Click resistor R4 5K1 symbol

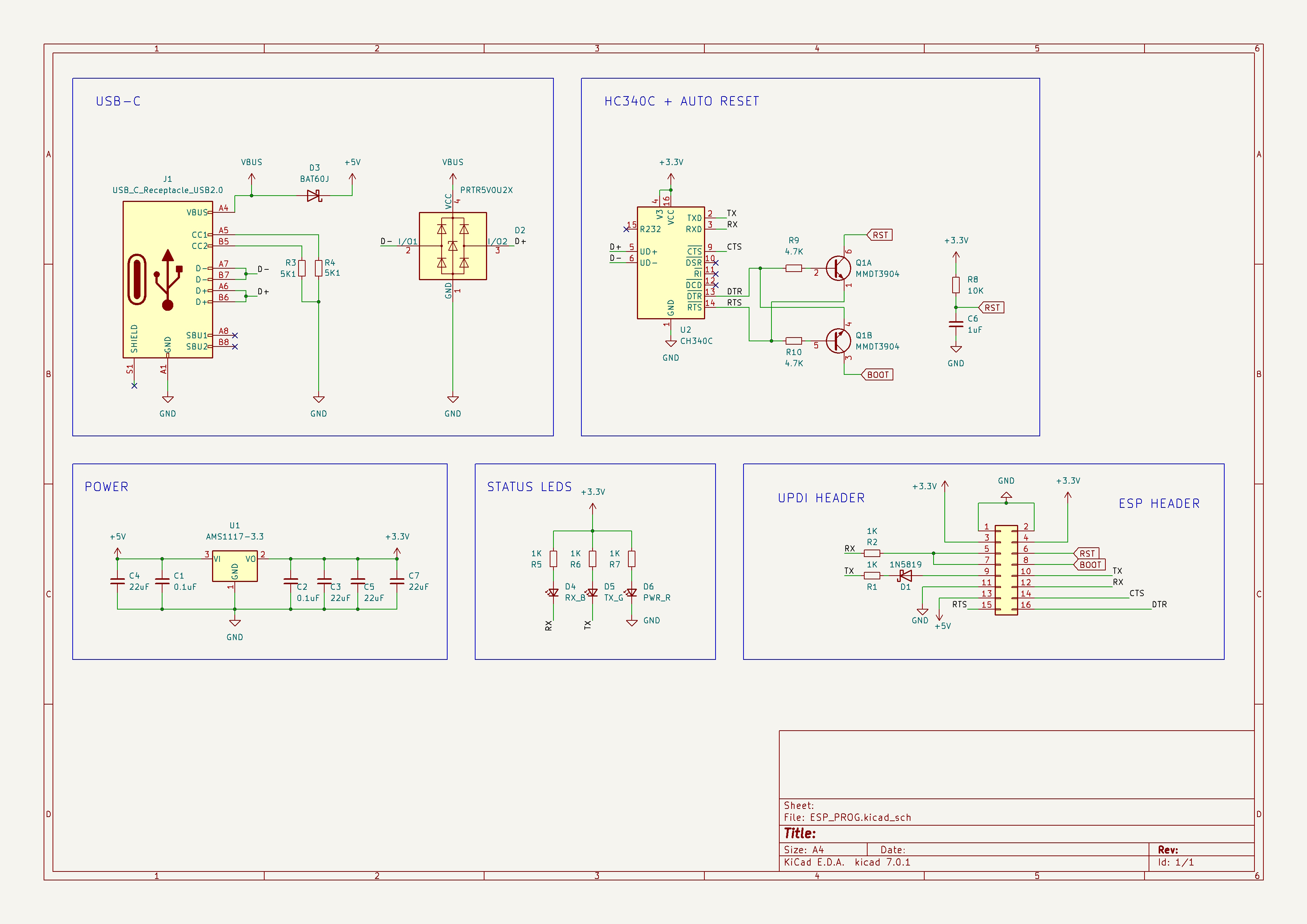[x=319, y=268]
